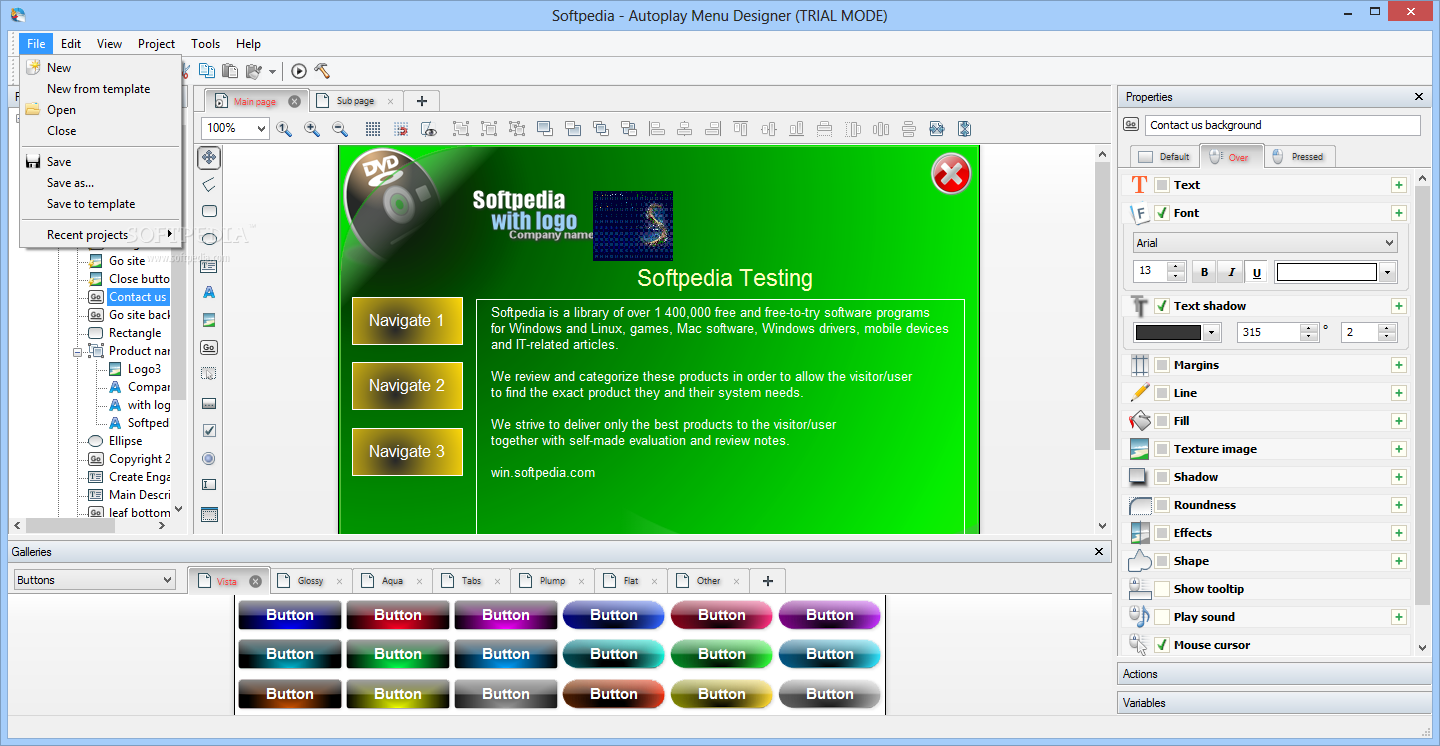This screenshot has width=1440, height=746.
Task: Enable the Fill property checkbox
Action: coord(1161,421)
